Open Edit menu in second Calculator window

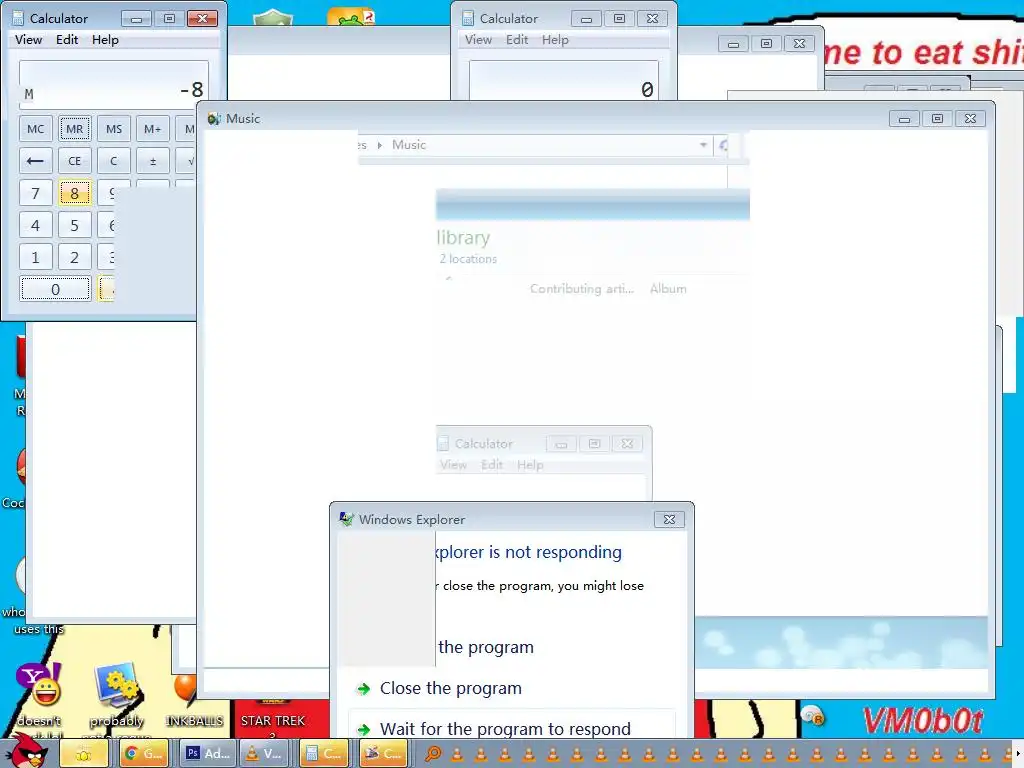tap(517, 40)
